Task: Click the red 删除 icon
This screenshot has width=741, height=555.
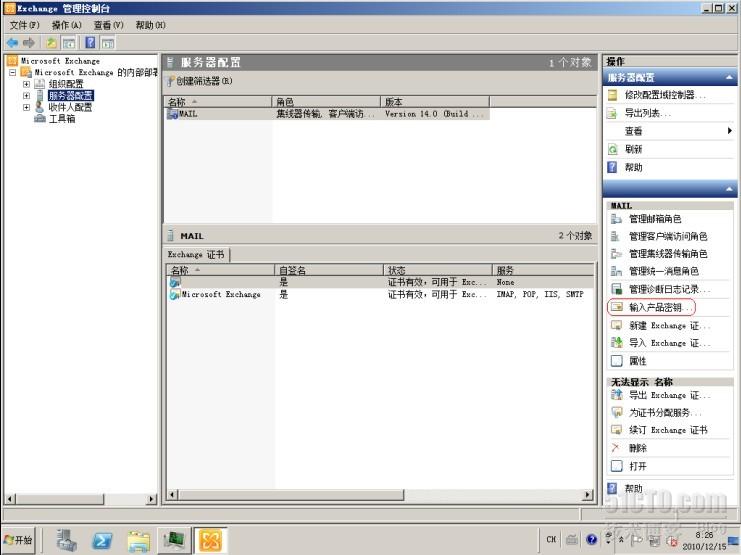Action: 616,448
